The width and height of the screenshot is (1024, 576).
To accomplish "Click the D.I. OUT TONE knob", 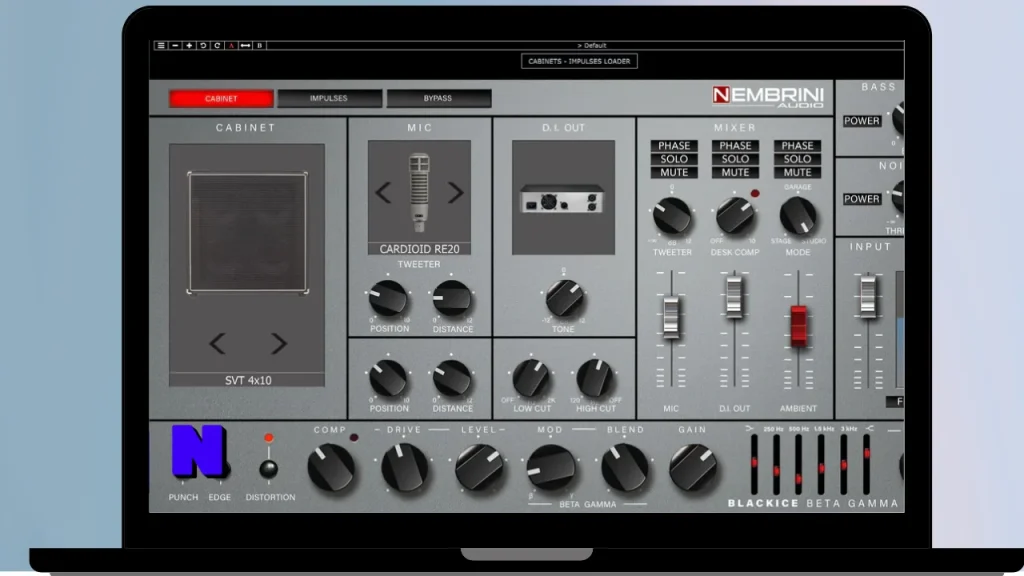I will 564,299.
